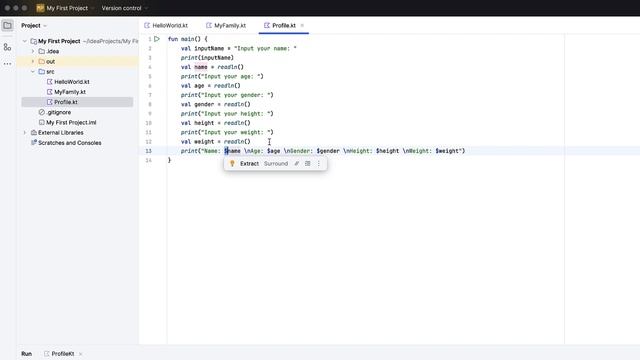Collapse the My First Project root node
This screenshot has width=640, height=360.
[x=24, y=41]
